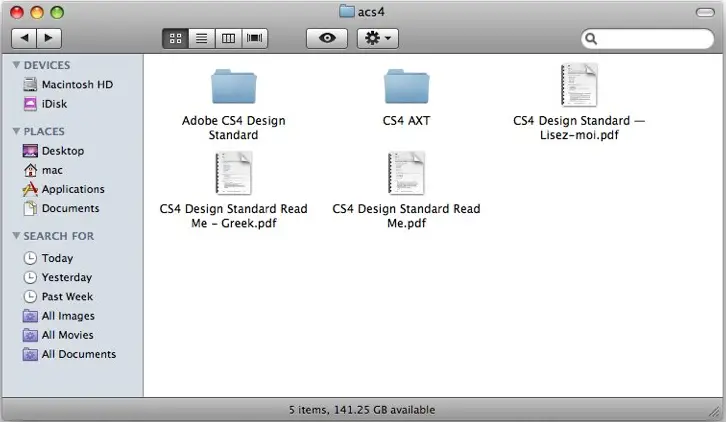Click the Adobe CS4 Design Standard label
726x422 pixels.
tap(233, 128)
